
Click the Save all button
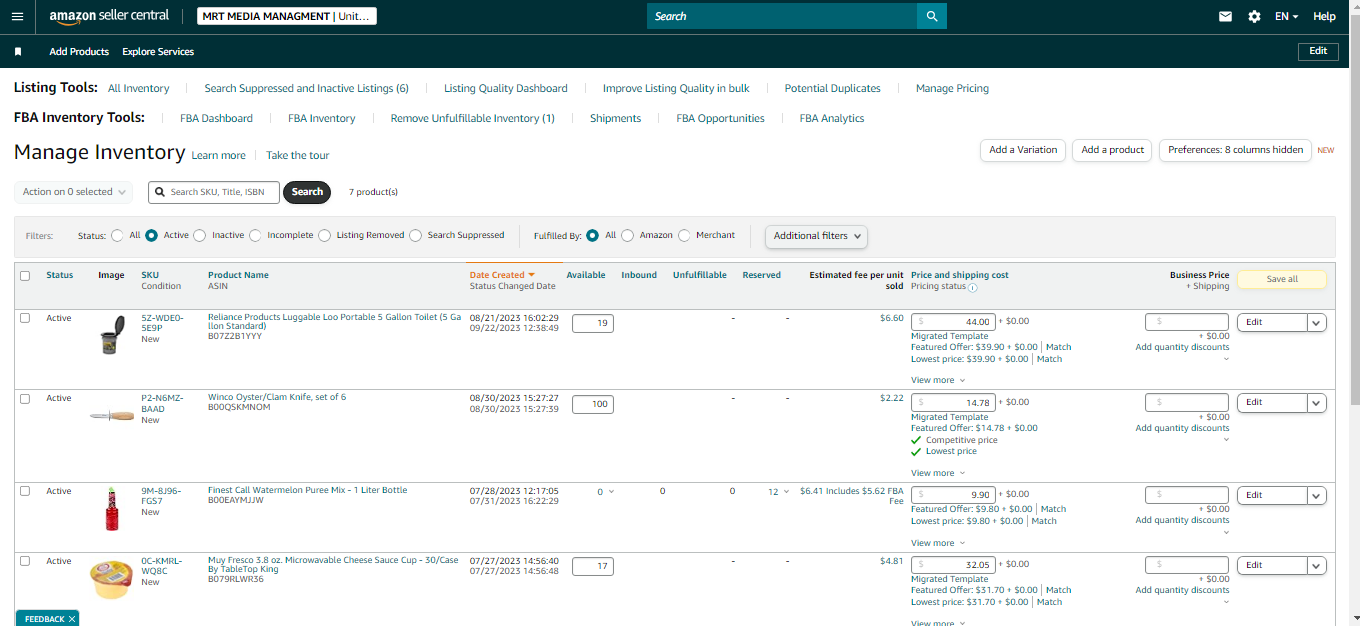click(1282, 279)
